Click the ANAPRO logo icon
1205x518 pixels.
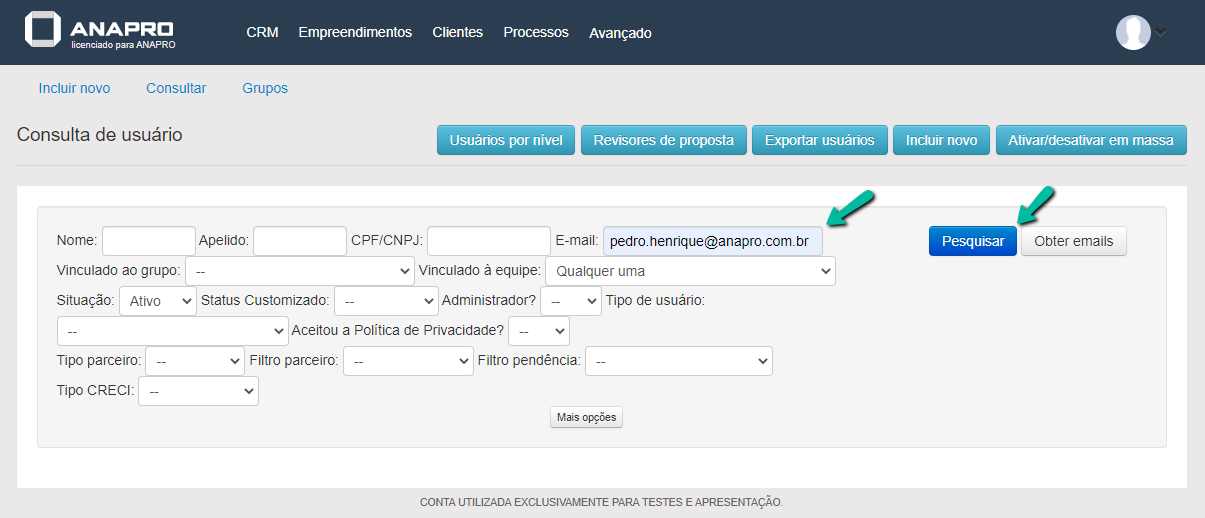click(x=43, y=31)
